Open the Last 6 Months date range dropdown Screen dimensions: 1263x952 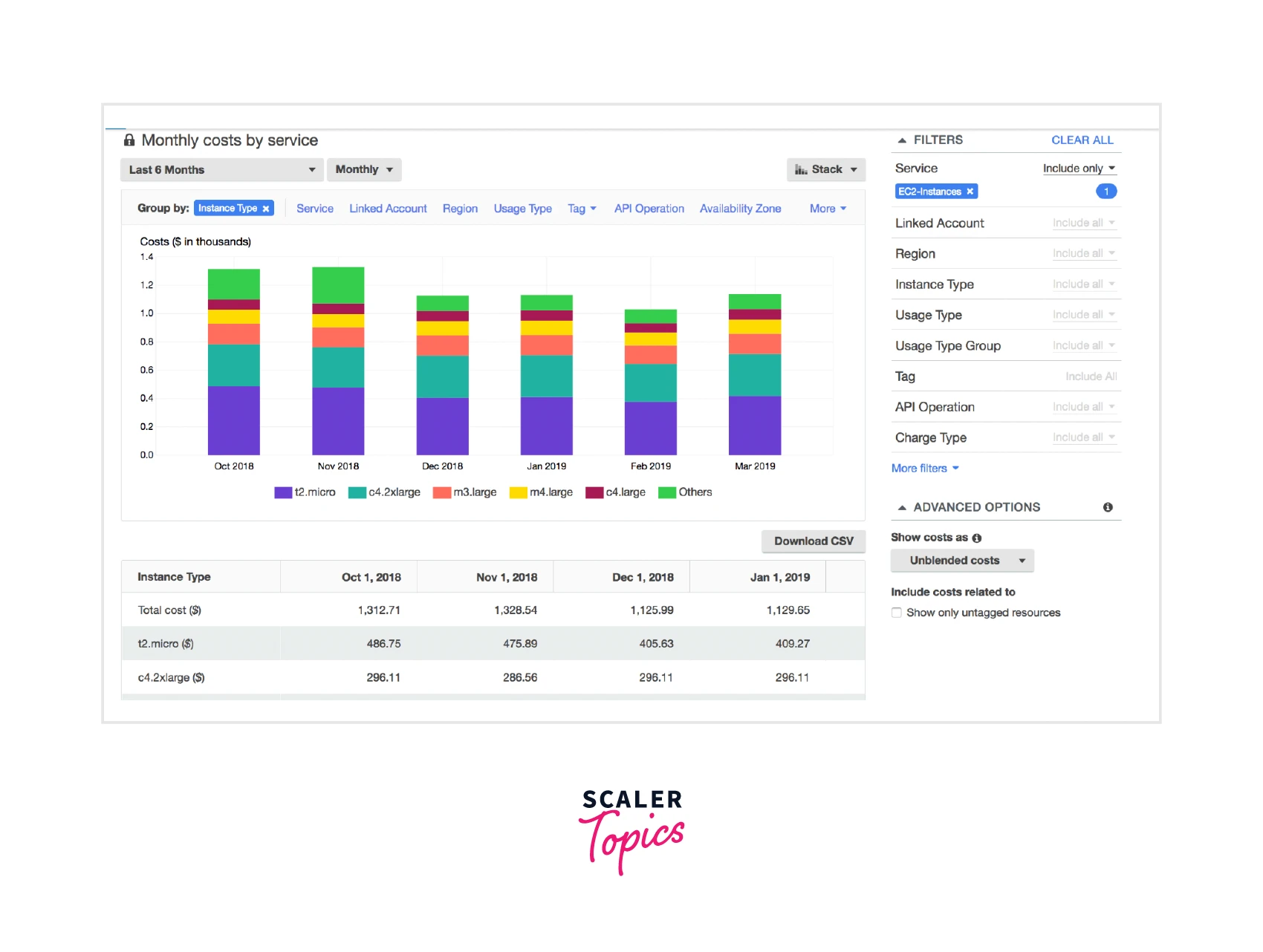(x=221, y=170)
